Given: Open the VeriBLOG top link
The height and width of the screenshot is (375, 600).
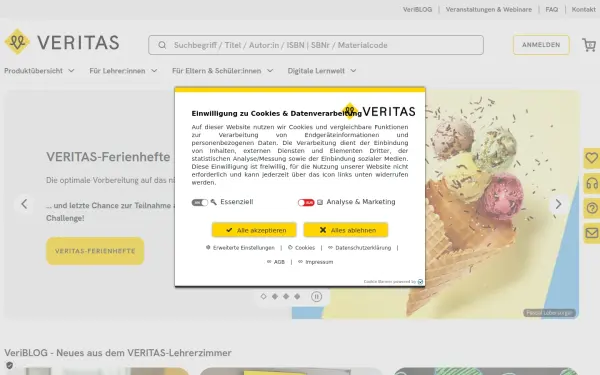Looking at the screenshot, I should tap(417, 10).
